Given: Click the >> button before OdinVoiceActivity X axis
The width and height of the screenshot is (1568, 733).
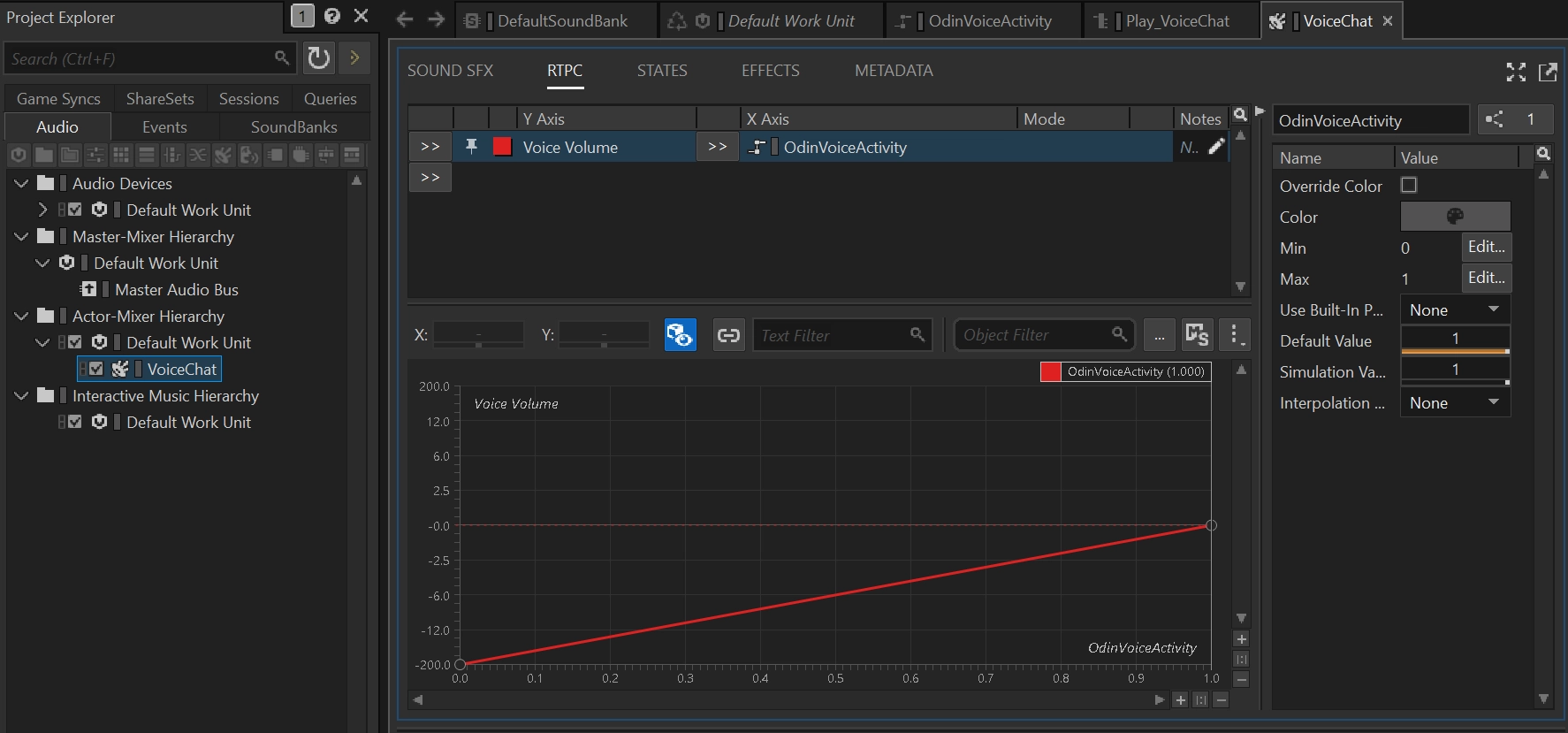Looking at the screenshot, I should [x=718, y=147].
